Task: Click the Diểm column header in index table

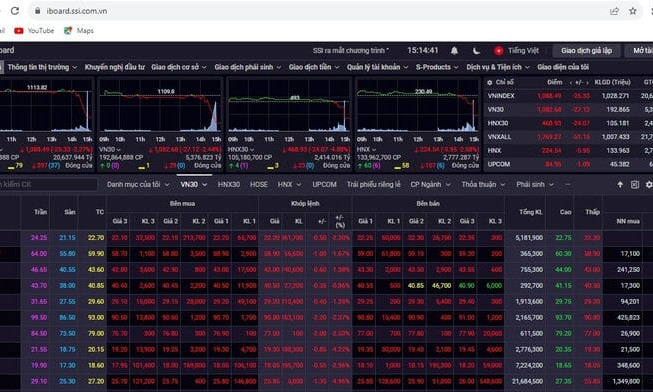Action: [554, 82]
